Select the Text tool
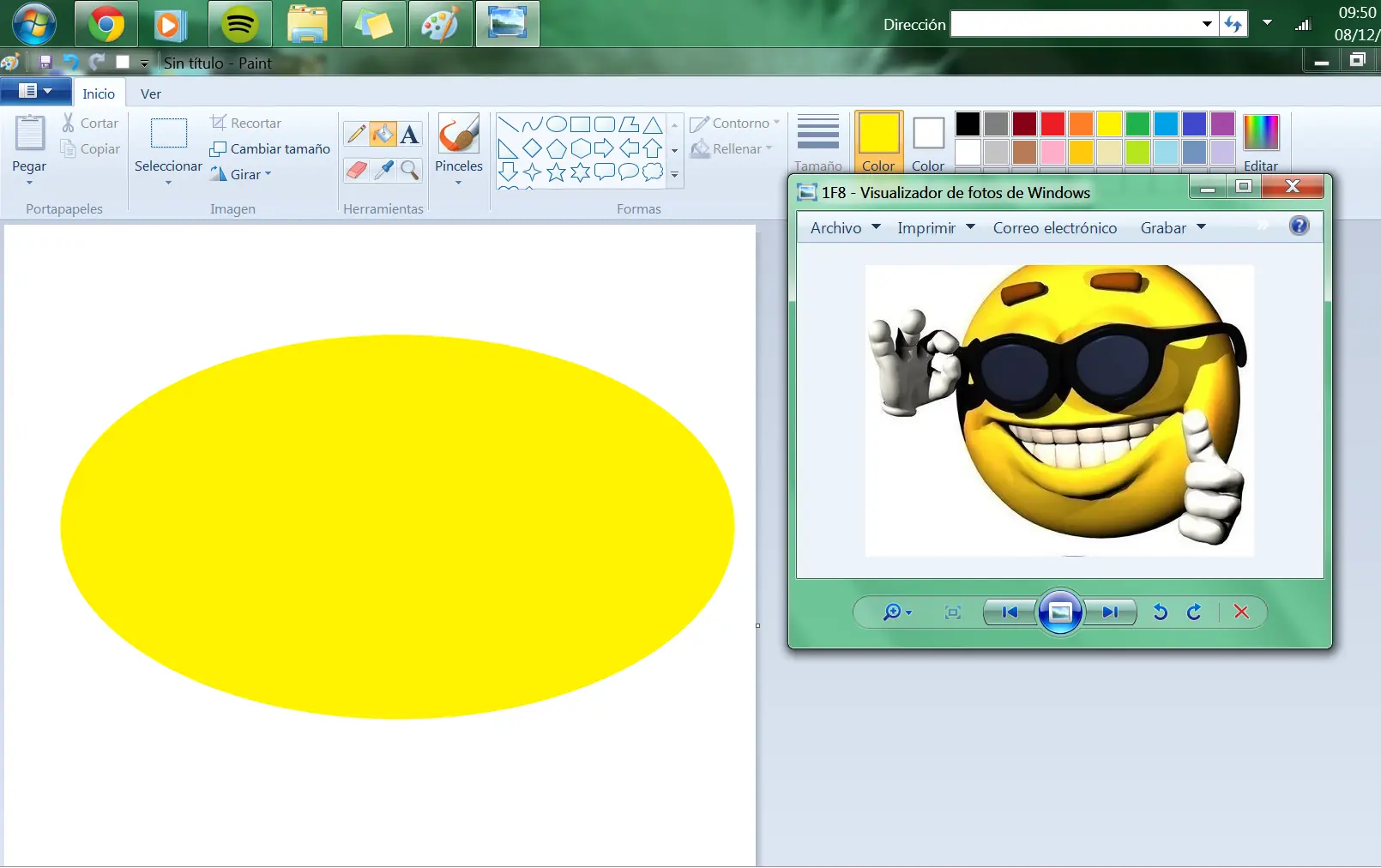This screenshot has height=868, width=1381. pyautogui.click(x=410, y=134)
